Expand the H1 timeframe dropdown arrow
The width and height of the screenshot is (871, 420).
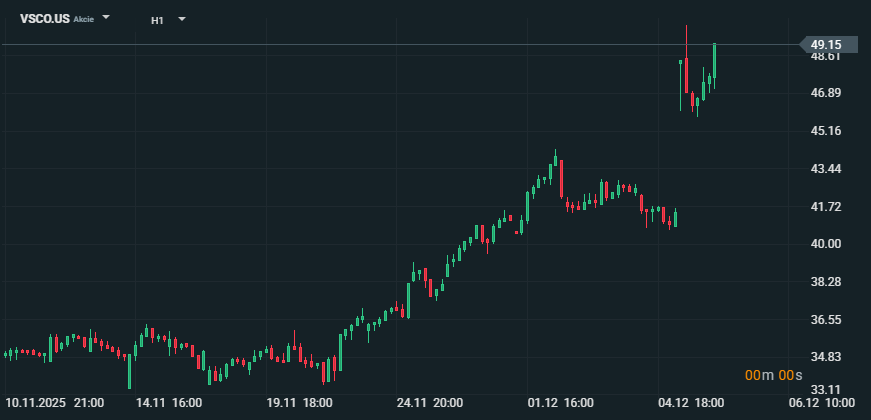click(182, 19)
